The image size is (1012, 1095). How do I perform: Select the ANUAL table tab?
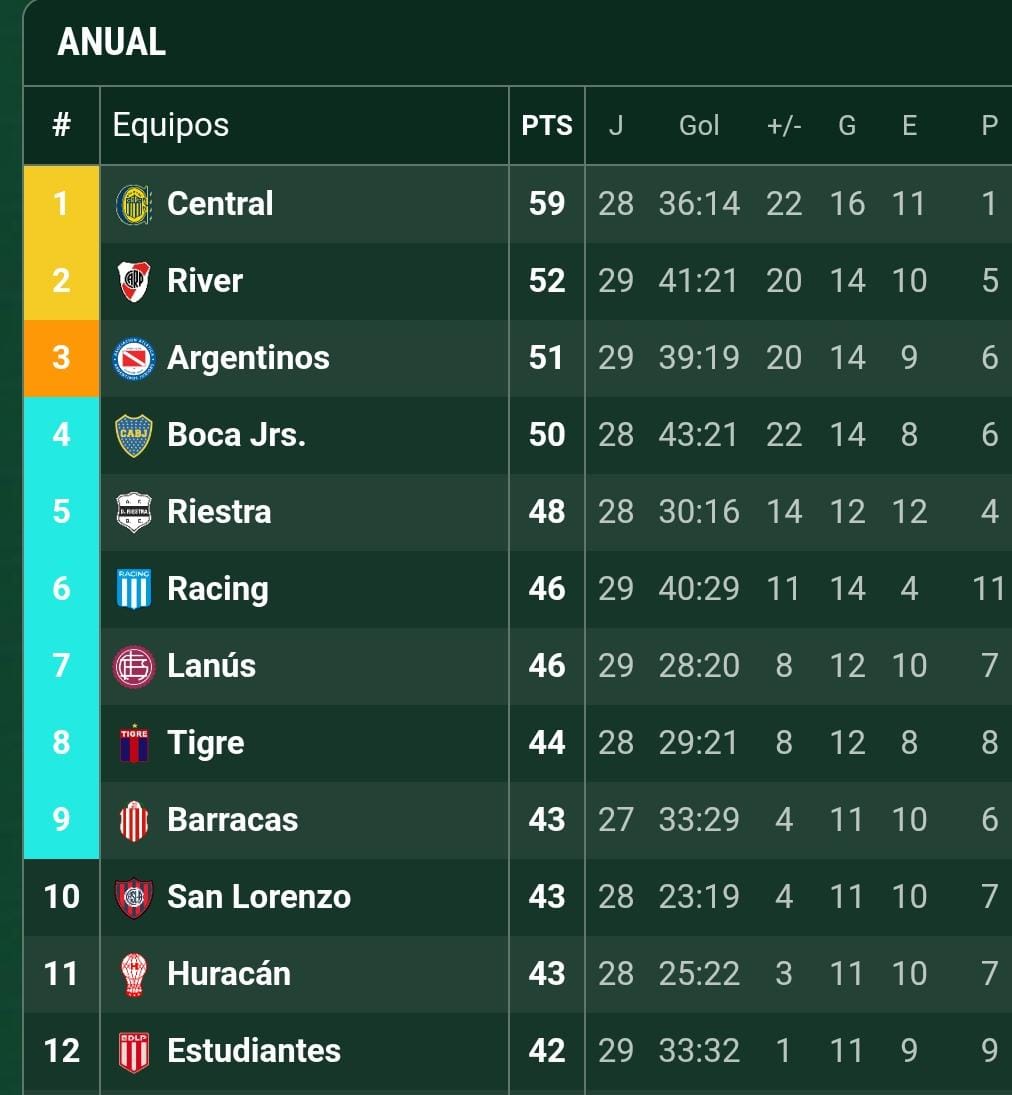[x=112, y=42]
